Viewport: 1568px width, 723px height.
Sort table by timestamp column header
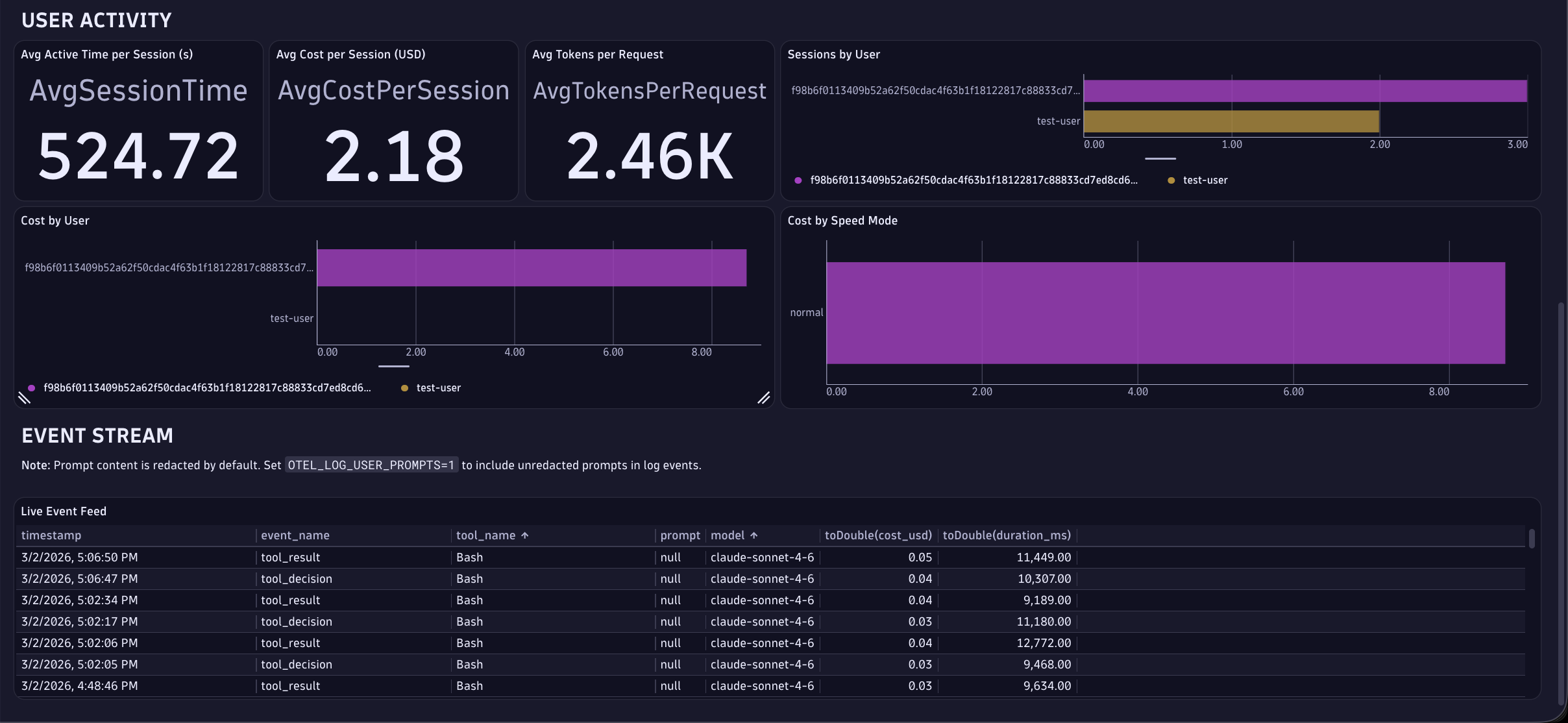[51, 535]
